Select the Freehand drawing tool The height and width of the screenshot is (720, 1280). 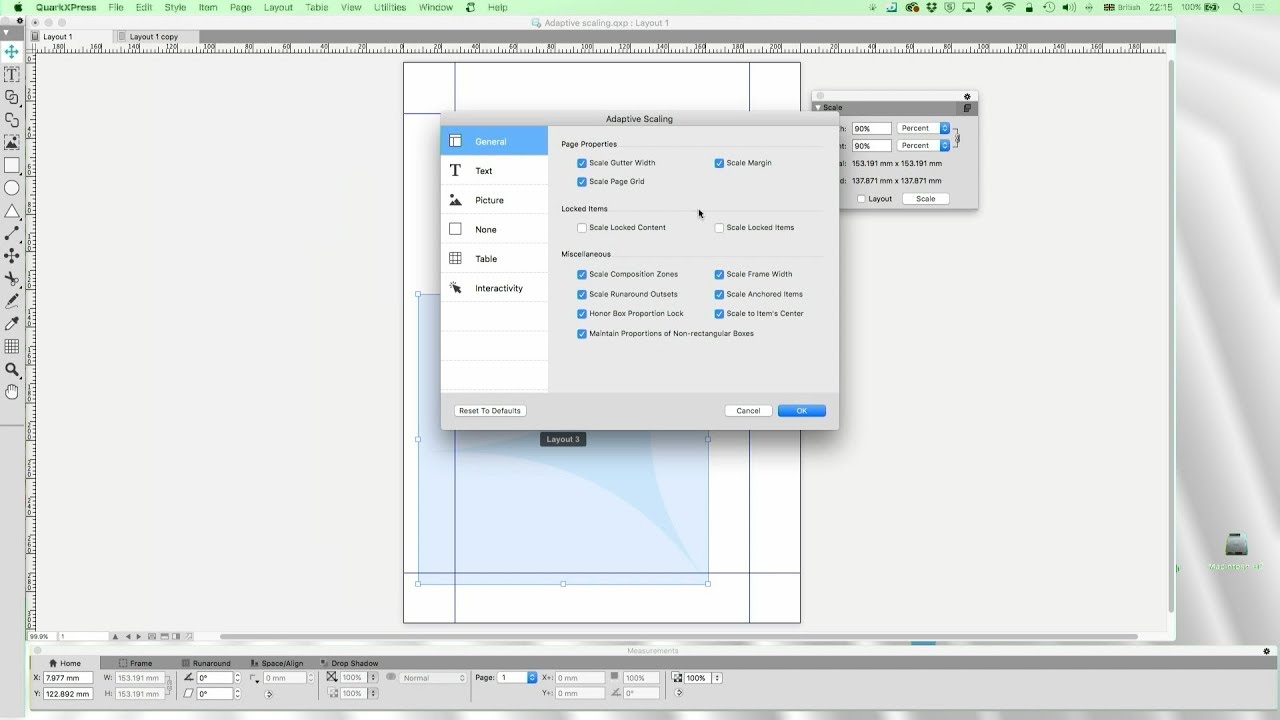click(x=12, y=301)
